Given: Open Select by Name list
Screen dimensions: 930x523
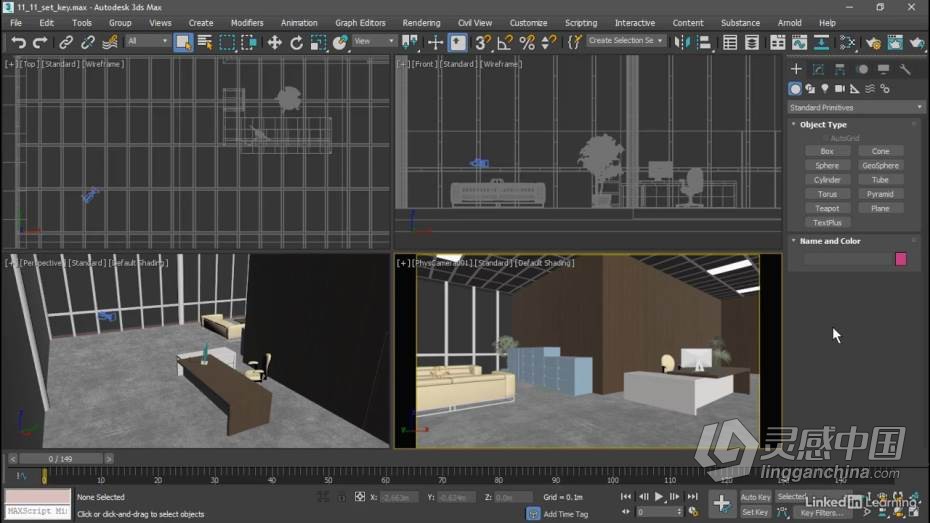Looking at the screenshot, I should click(205, 42).
